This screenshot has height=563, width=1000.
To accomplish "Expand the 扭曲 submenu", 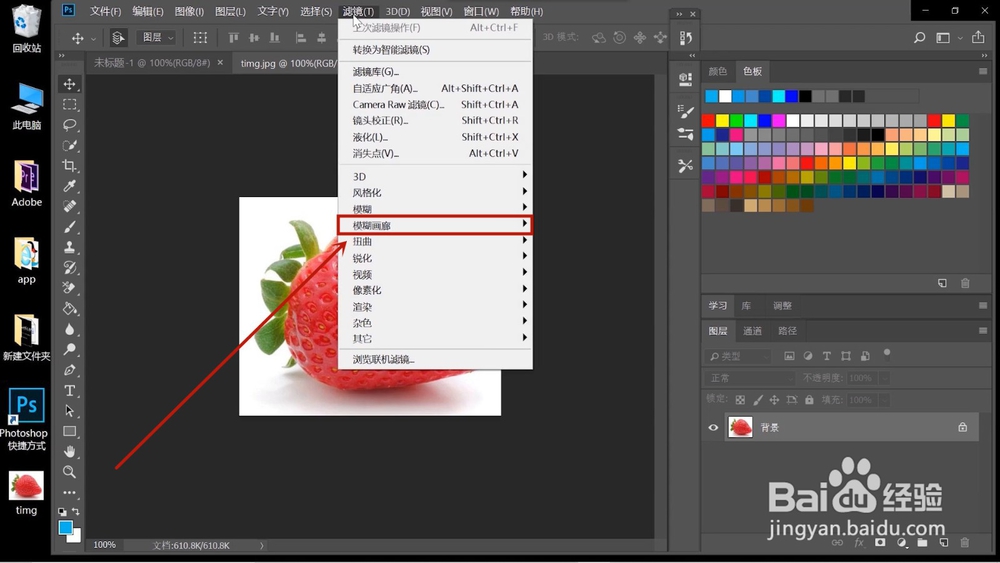I will point(435,242).
